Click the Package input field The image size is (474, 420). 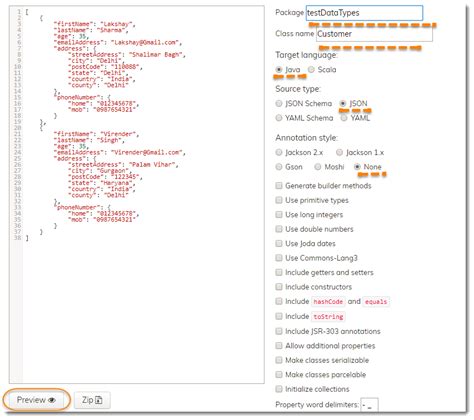point(364,13)
